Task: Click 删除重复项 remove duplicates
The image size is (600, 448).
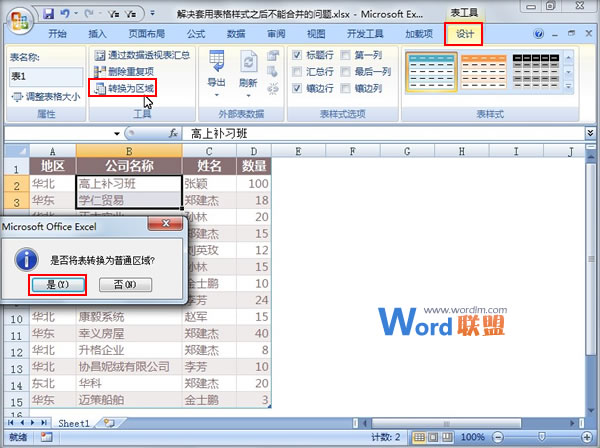Action: point(124,72)
